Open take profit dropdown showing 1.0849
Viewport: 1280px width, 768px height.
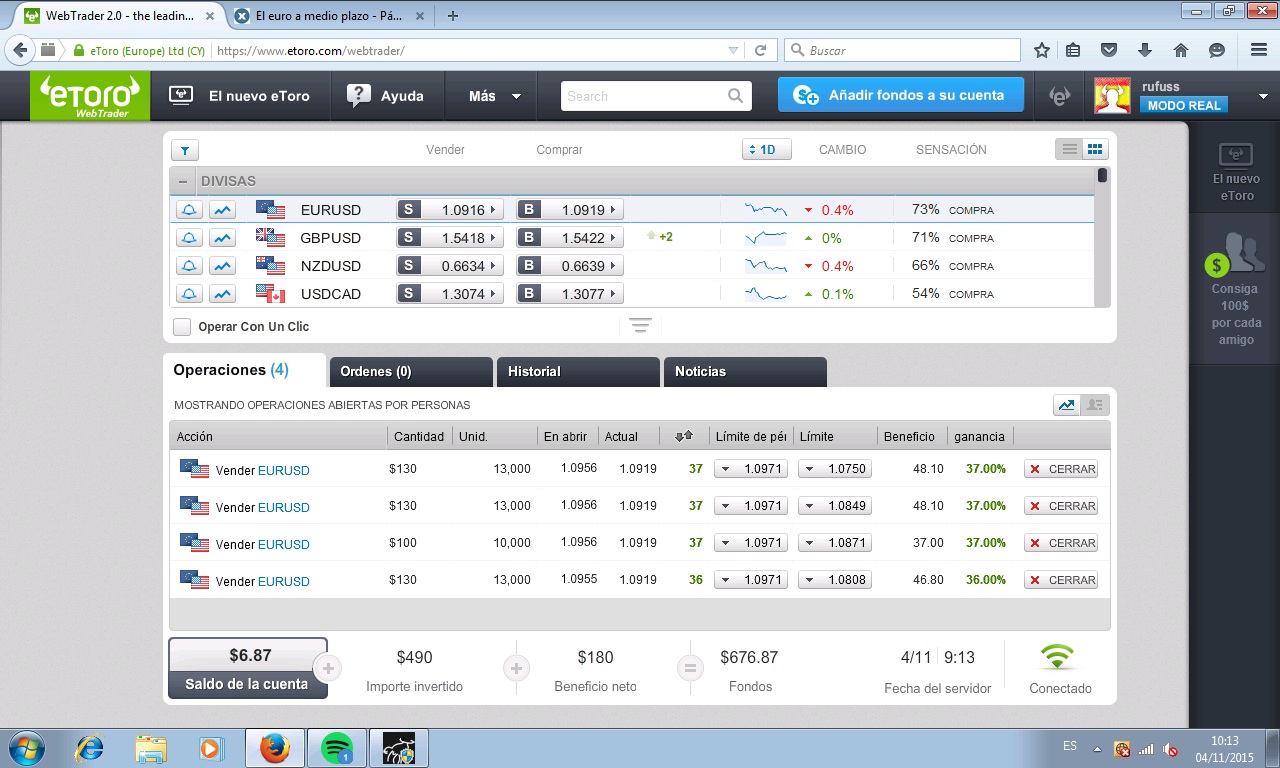(835, 506)
